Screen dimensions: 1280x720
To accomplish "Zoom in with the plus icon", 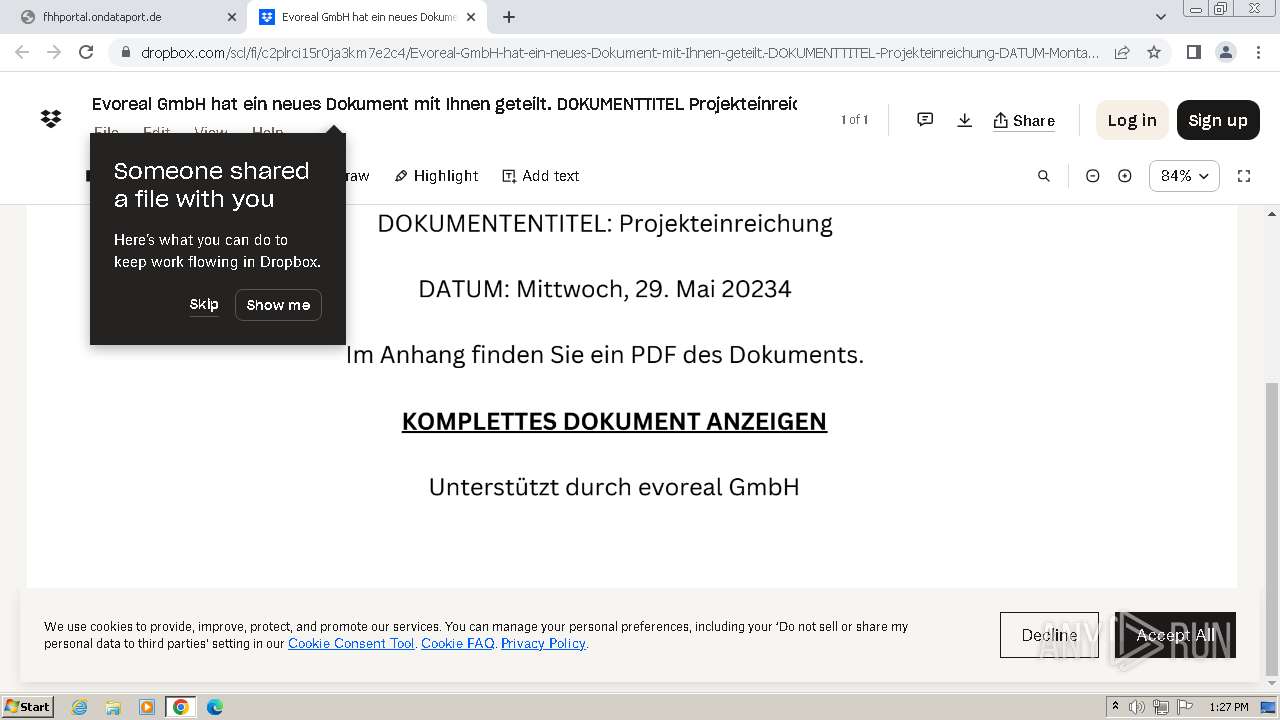I will pyautogui.click(x=1125, y=176).
